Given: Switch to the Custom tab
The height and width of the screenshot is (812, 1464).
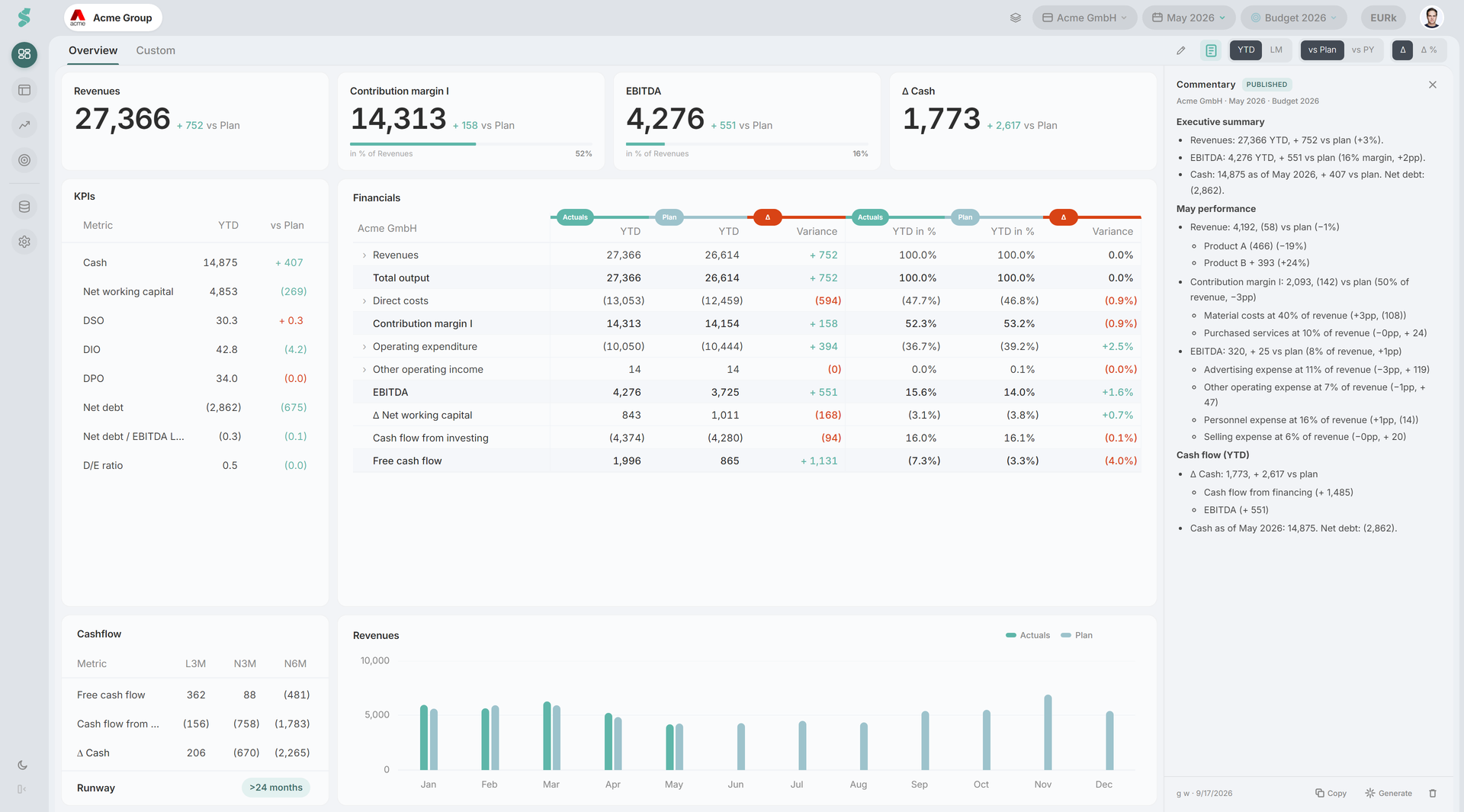Looking at the screenshot, I should tap(156, 50).
